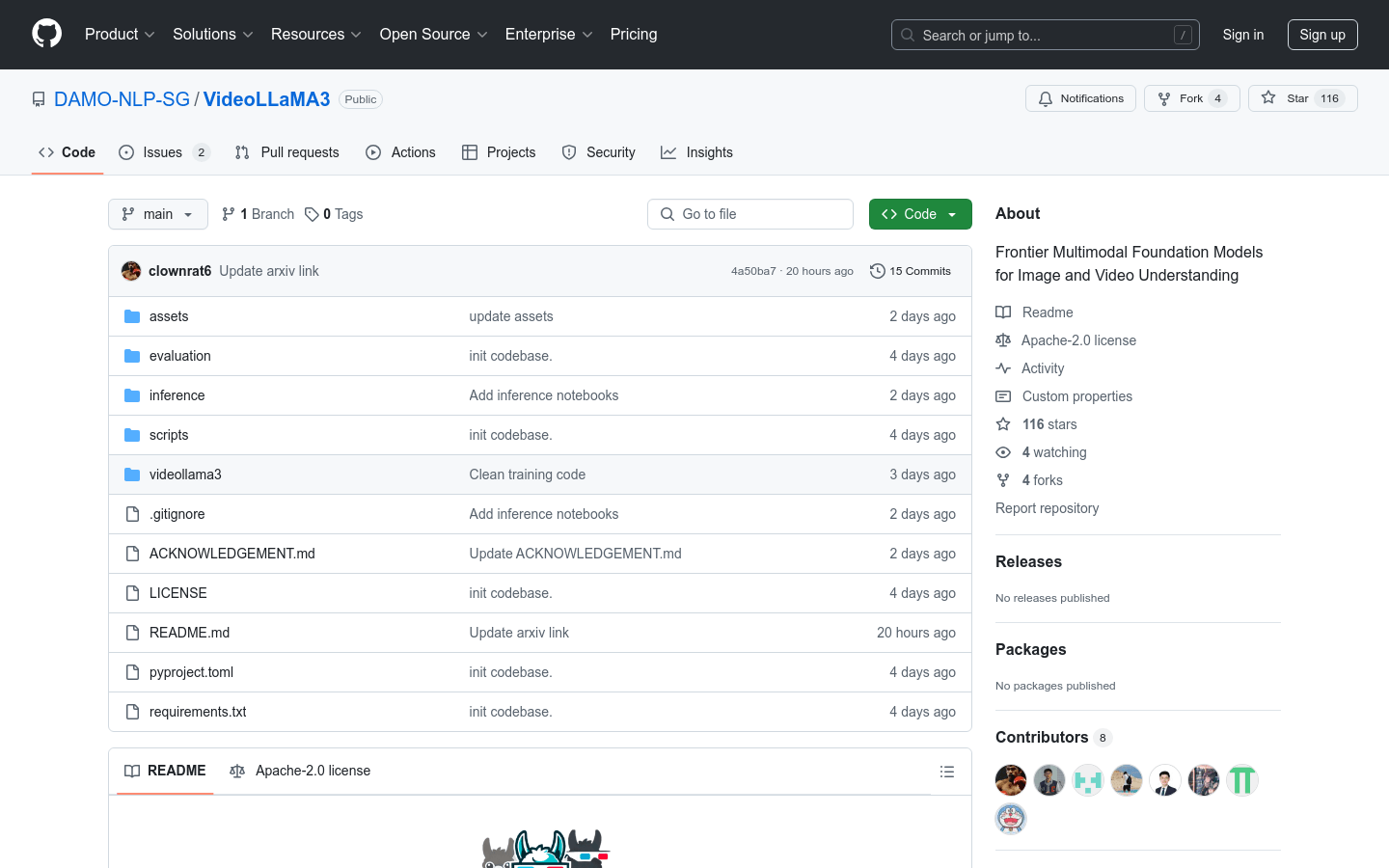Expand the main branch dropdown
Viewport: 1389px width, 868px height.
[158, 214]
